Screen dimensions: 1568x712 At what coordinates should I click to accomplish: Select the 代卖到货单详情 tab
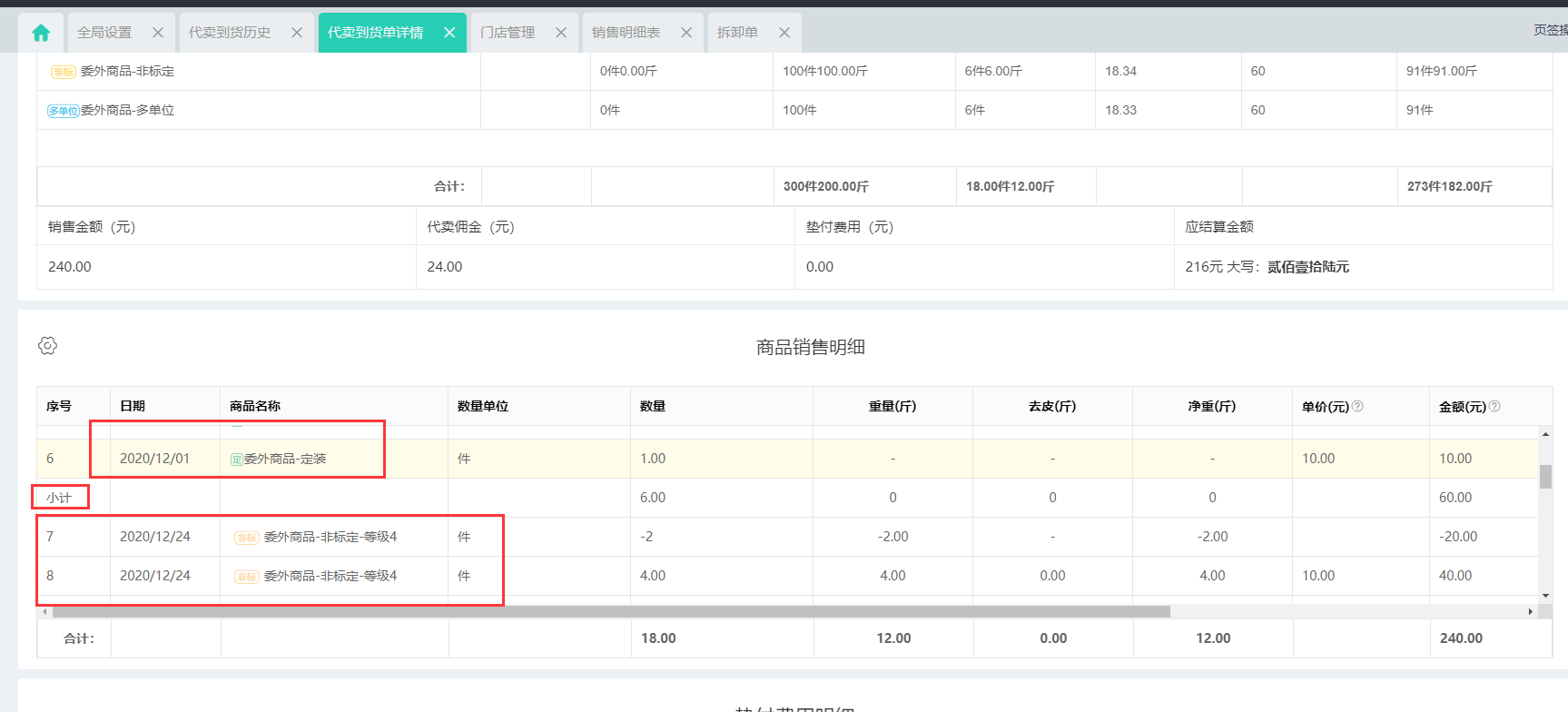point(375,33)
